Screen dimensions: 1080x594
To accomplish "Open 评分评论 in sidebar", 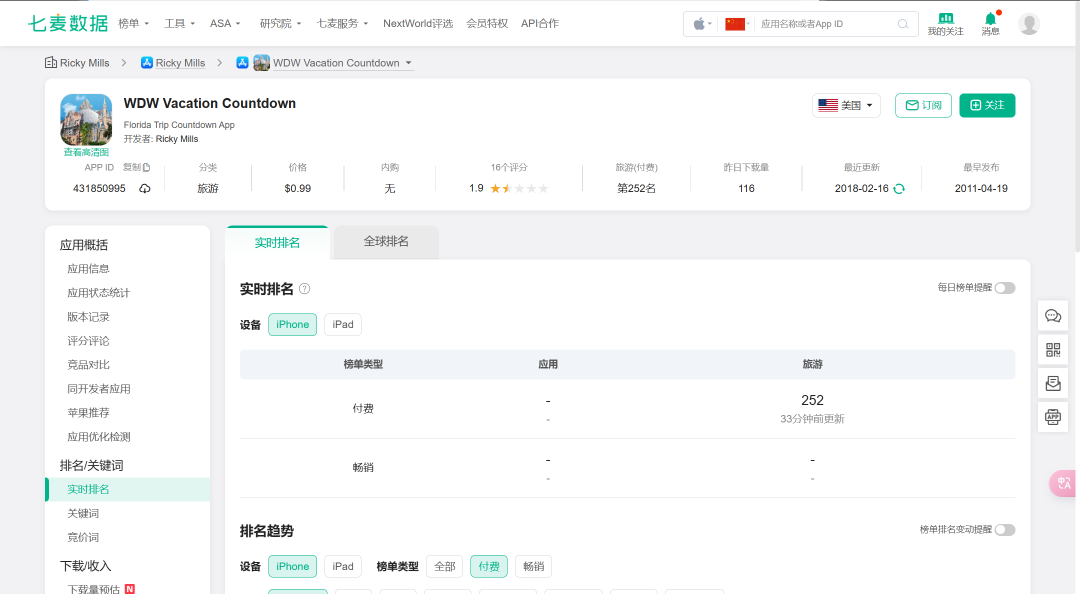I will [x=88, y=341].
